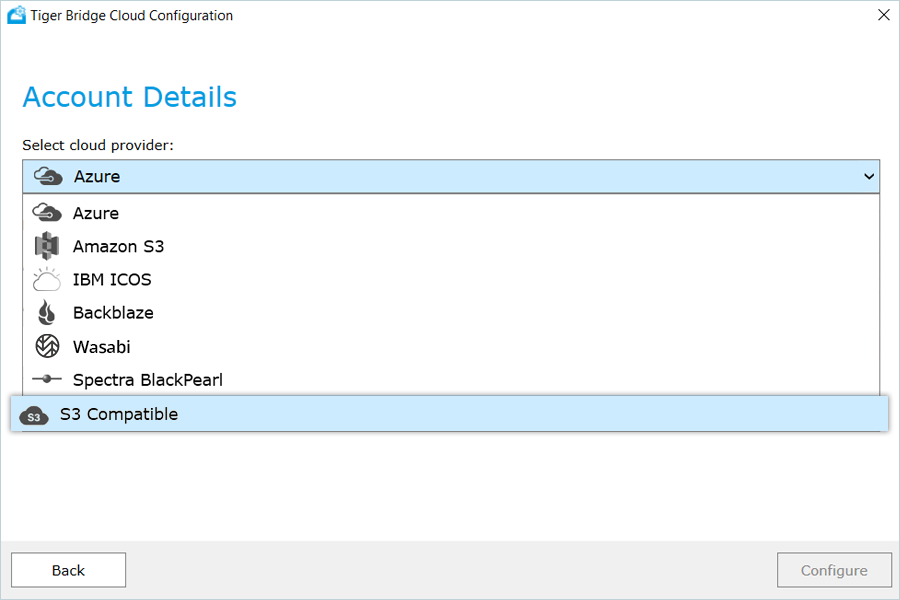
Task: Click the S3 Compatible cloud icon
Action: tap(34, 415)
